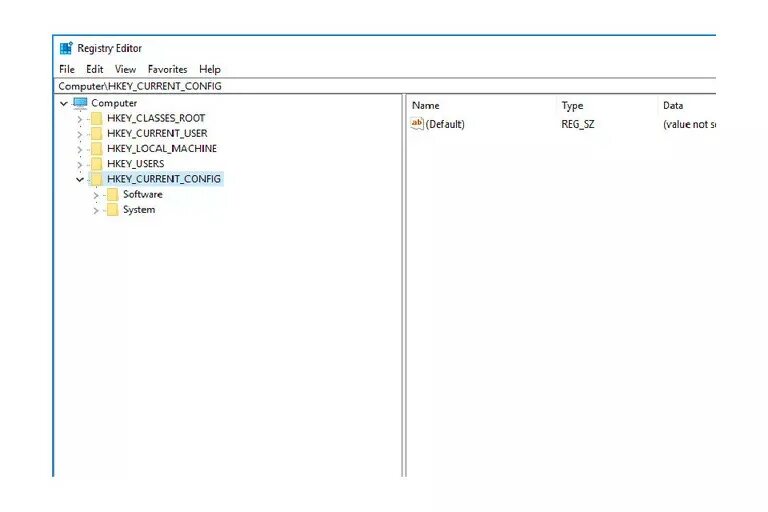Collapse the Computer root node
Viewport: 768px width, 512px height.
point(64,103)
